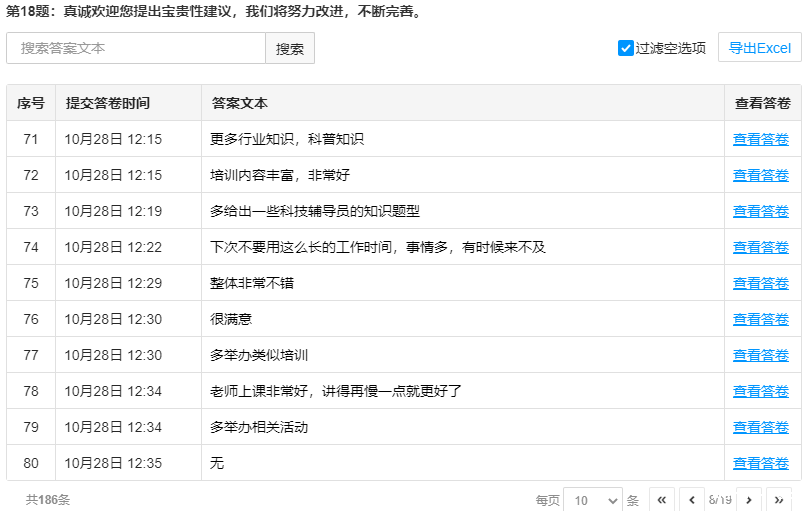Viewport: 809px width, 511px height.
Task: View answer sheet for row 77
Action: [x=760, y=355]
